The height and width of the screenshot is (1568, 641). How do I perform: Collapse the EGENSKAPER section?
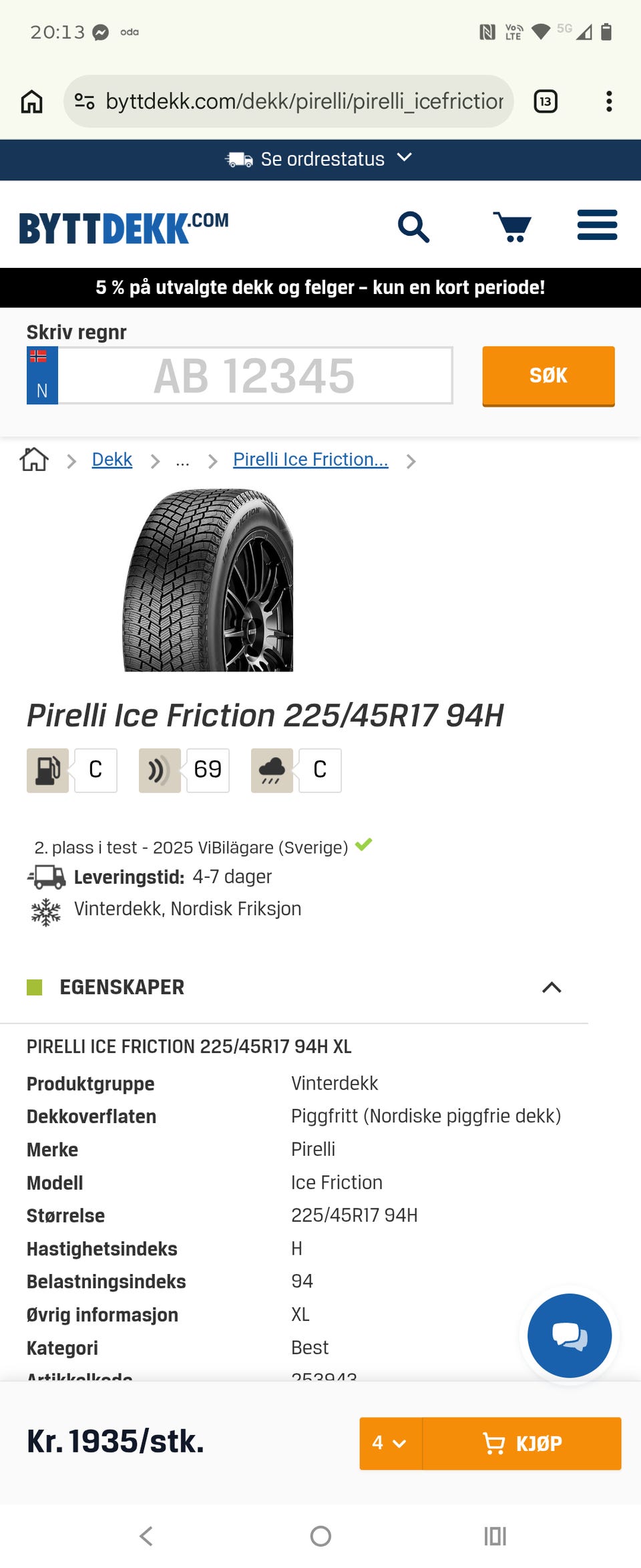(x=552, y=987)
